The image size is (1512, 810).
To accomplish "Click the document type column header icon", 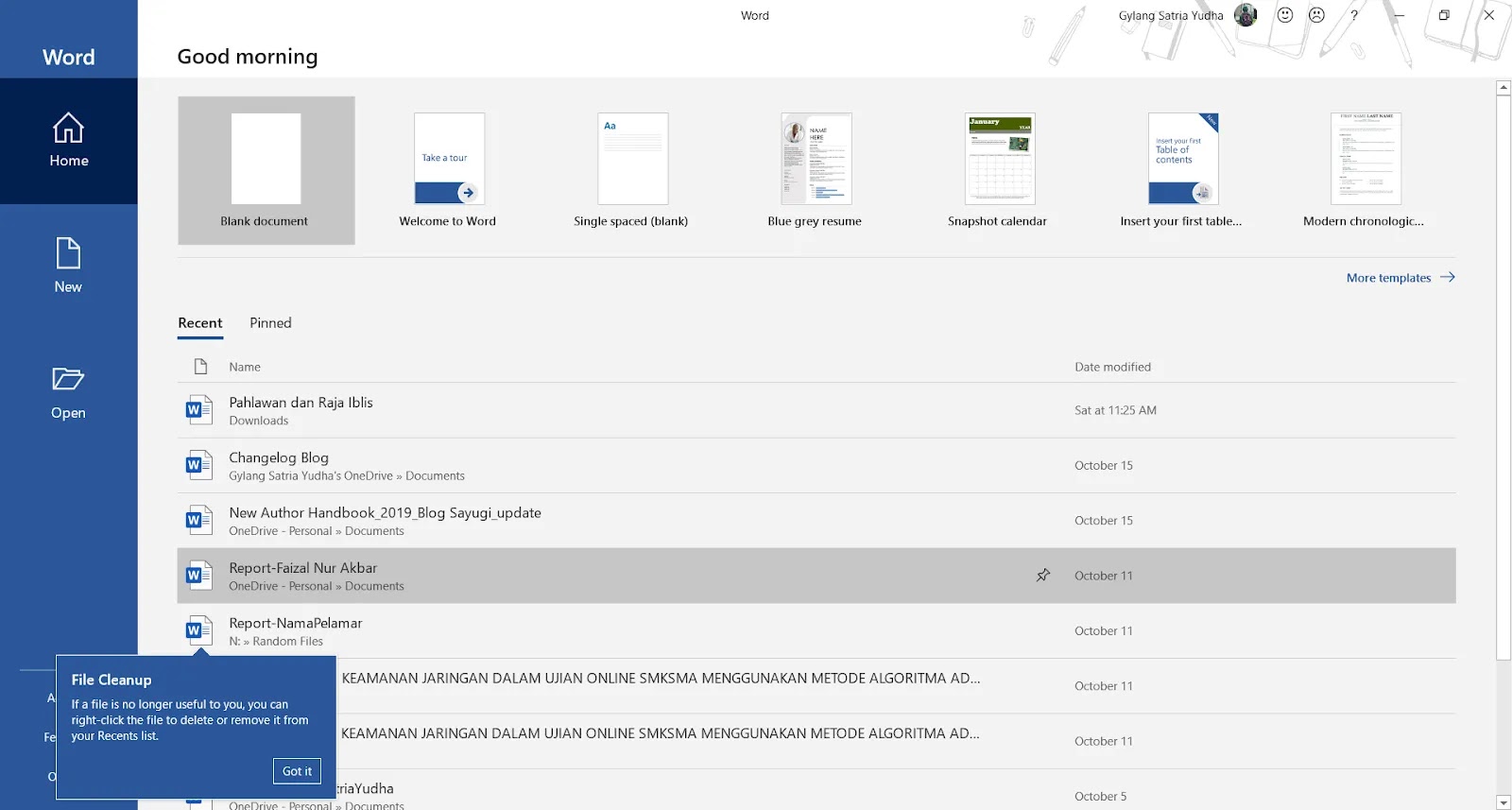I will pyautogui.click(x=200, y=366).
